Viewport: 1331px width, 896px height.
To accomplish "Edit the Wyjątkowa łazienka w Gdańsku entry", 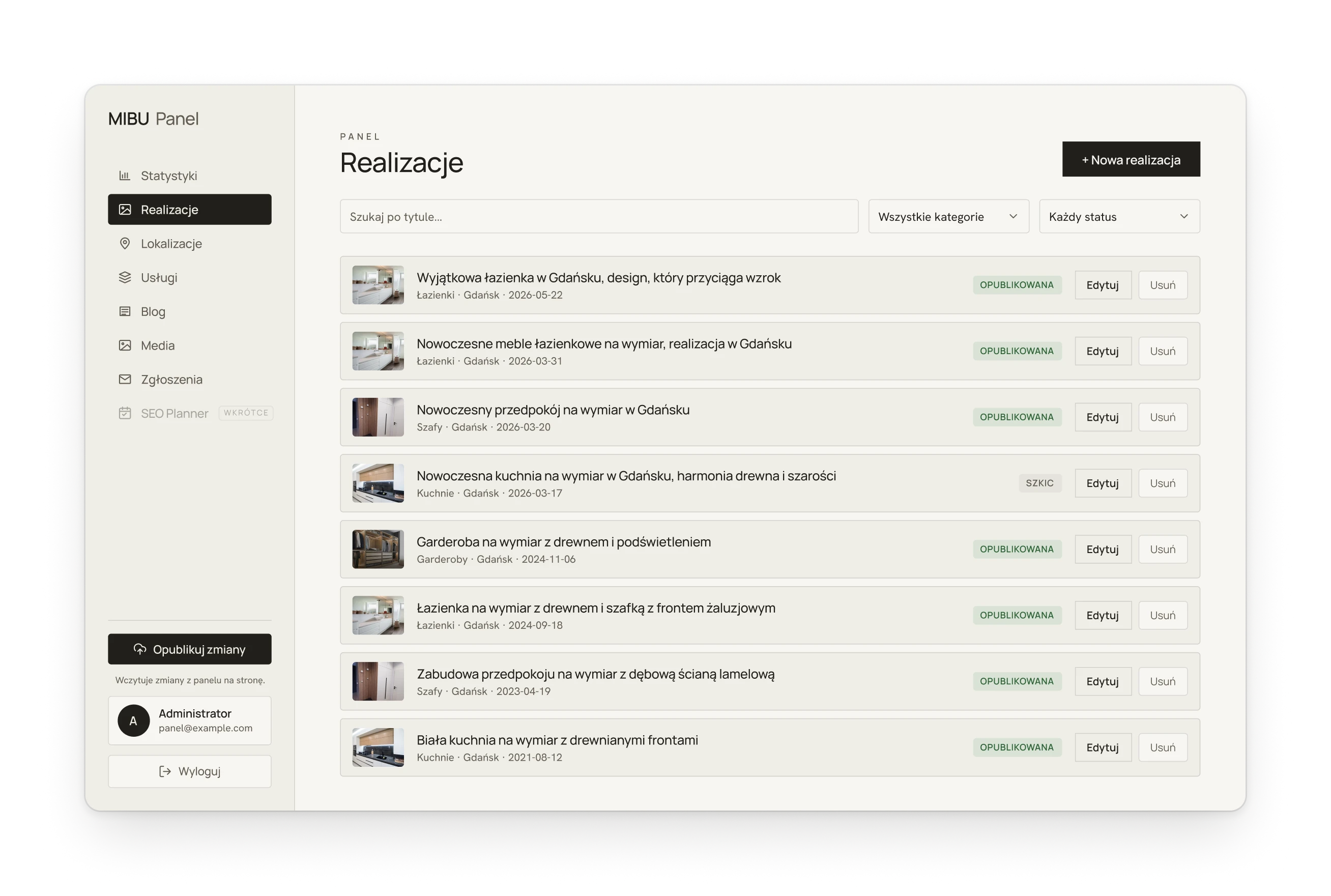I will (x=1103, y=285).
